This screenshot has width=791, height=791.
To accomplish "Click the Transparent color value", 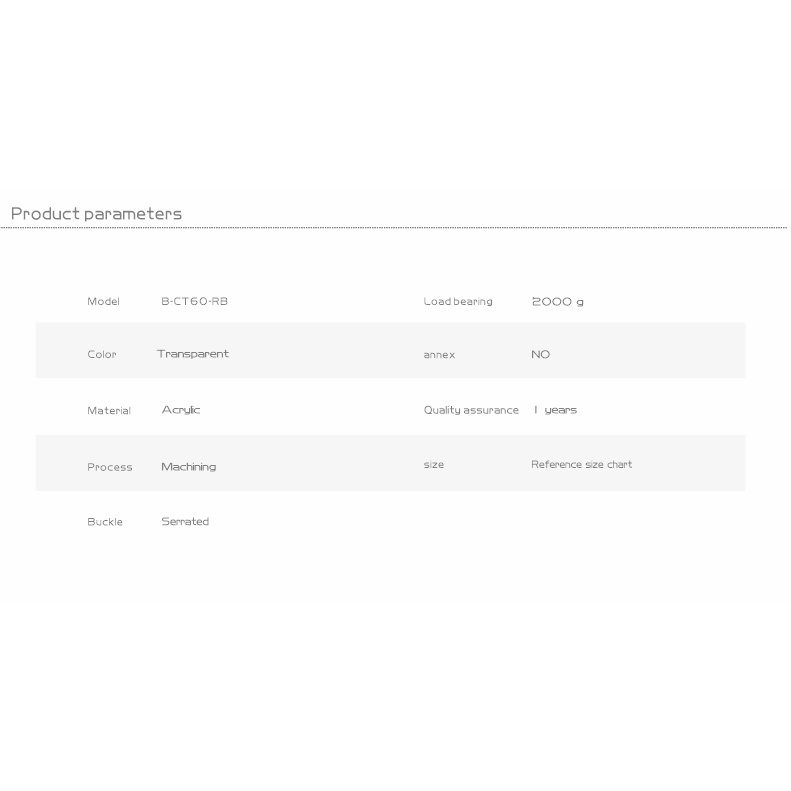I will click(193, 354).
